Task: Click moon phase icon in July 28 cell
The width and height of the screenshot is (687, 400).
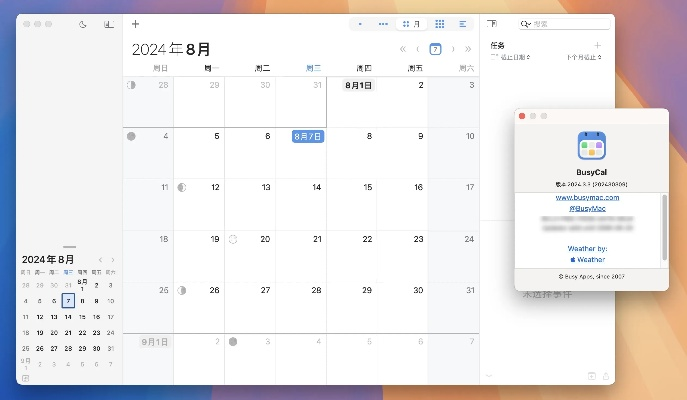Action: pyautogui.click(x=131, y=85)
